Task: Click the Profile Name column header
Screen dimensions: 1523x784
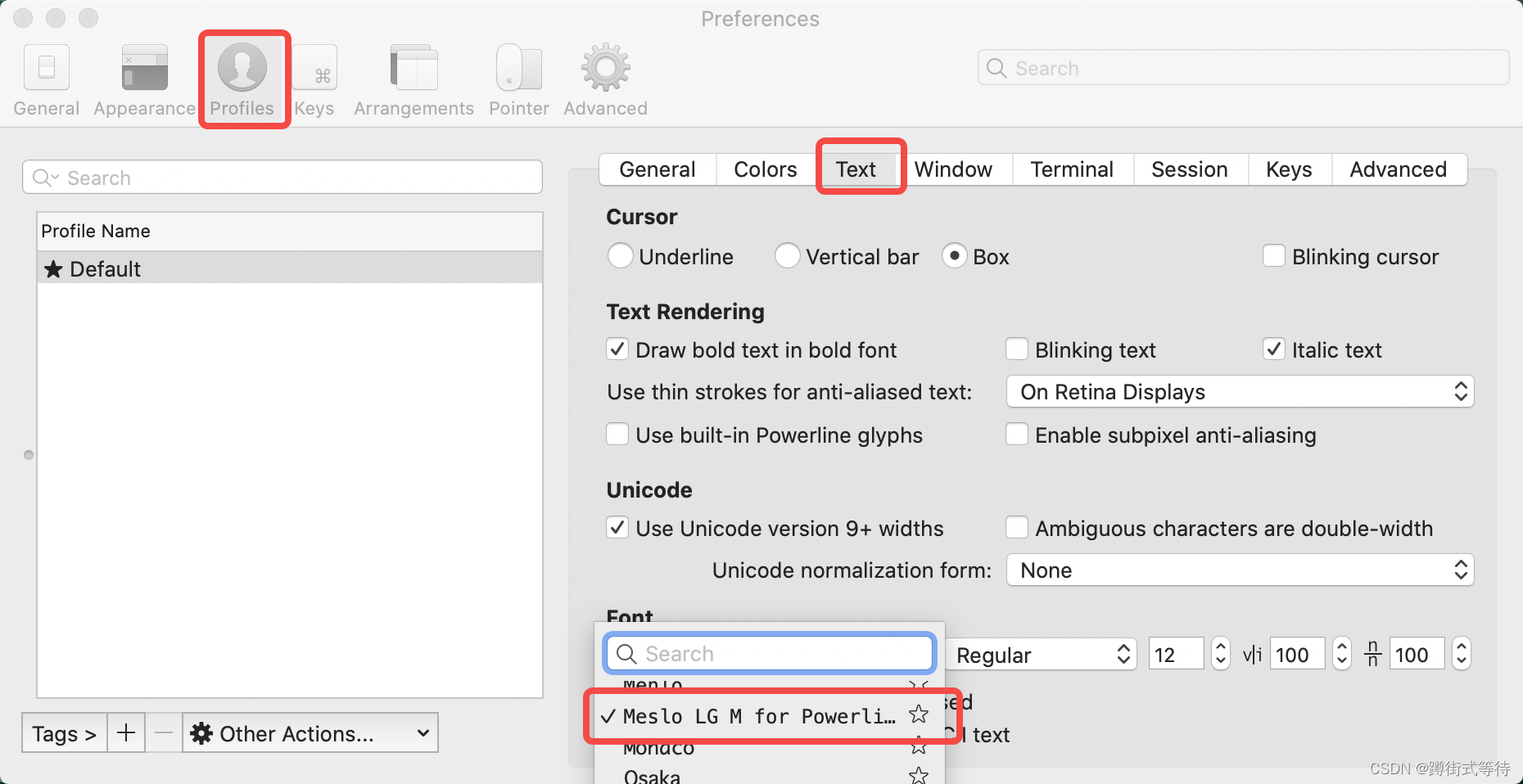Action: pos(290,232)
